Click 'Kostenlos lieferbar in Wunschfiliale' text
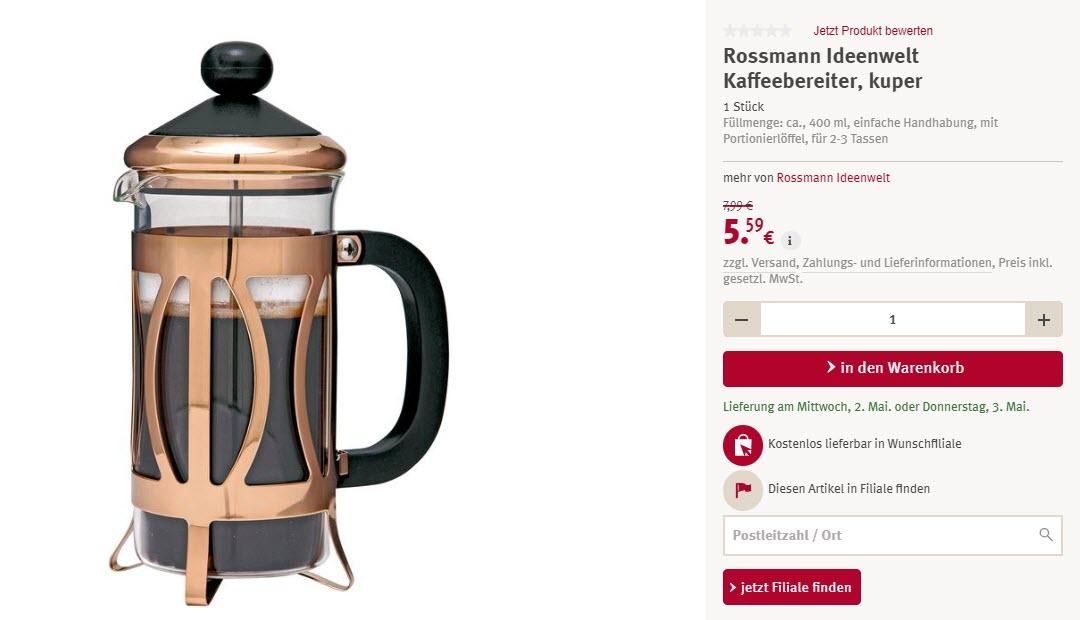 [x=864, y=444]
